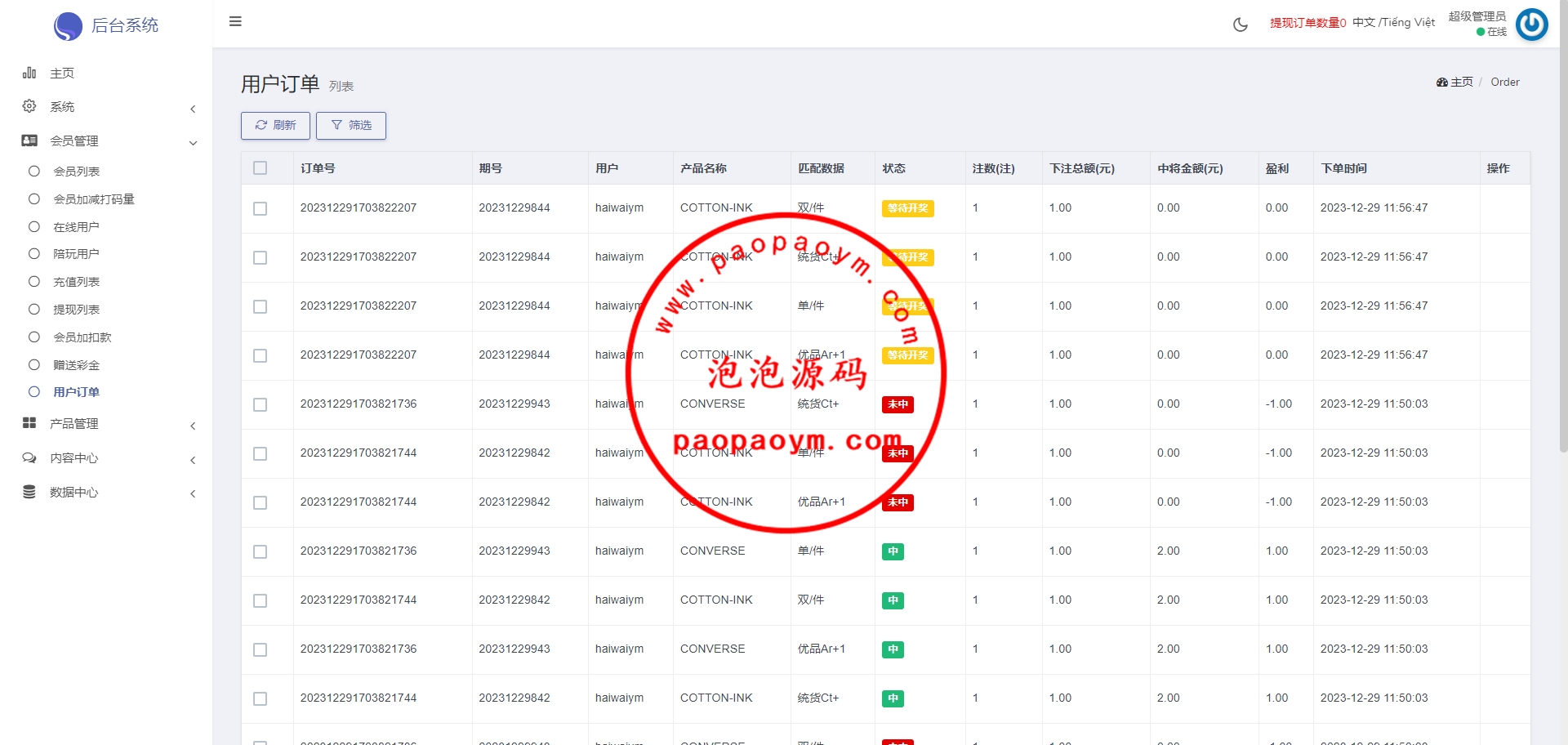Check the 单/件 order row at 11:56:47
The width and height of the screenshot is (1568, 745).
tap(261, 306)
